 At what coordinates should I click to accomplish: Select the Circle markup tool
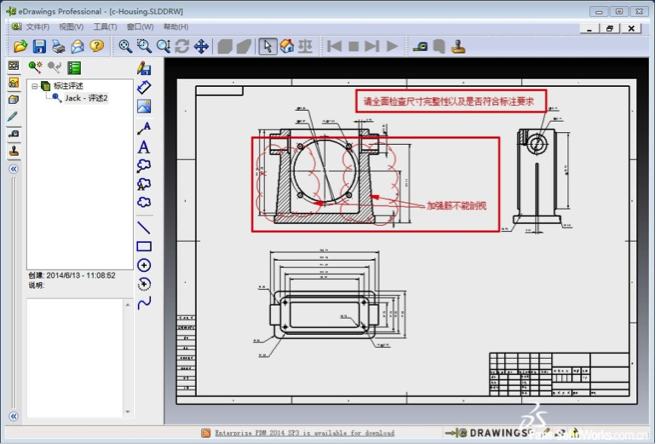[144, 265]
